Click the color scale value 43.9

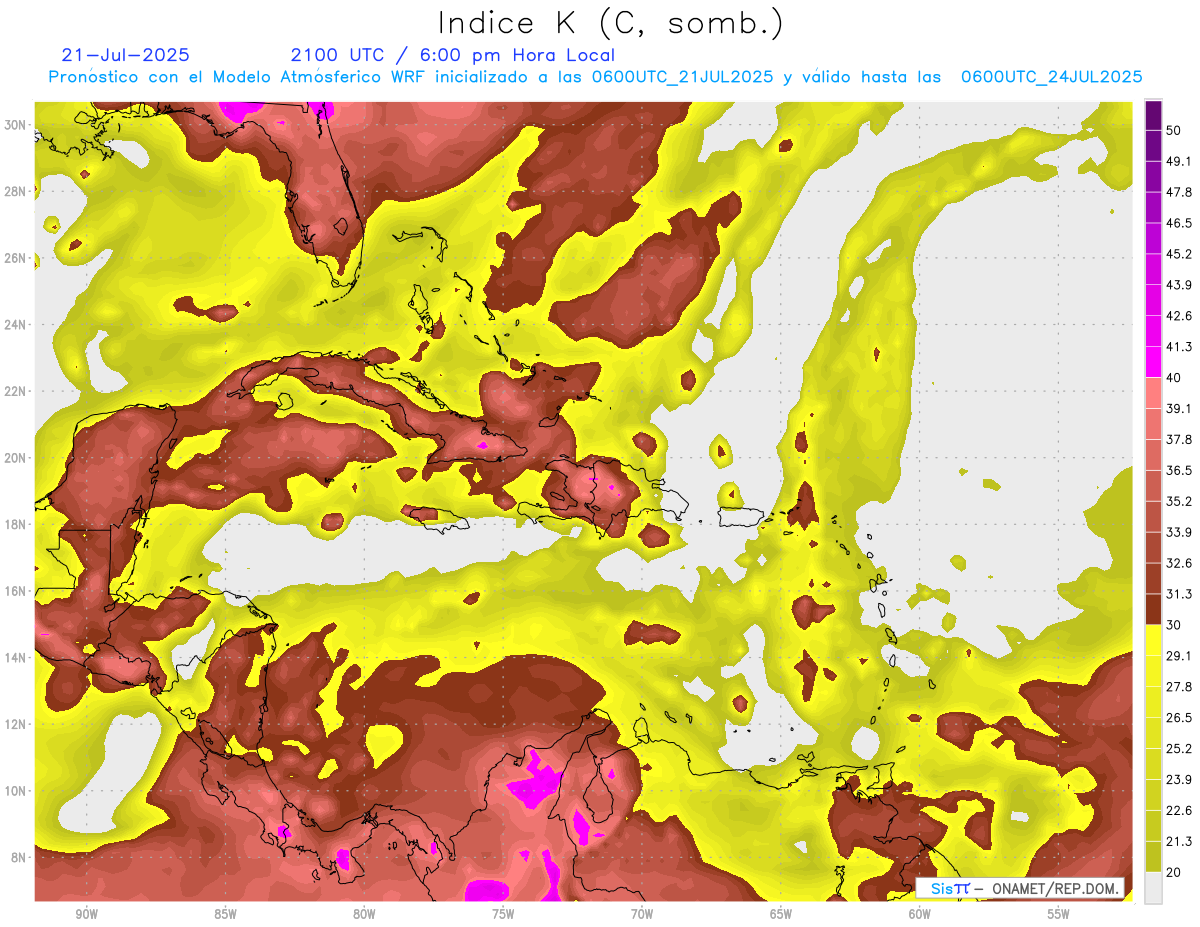(1179, 285)
